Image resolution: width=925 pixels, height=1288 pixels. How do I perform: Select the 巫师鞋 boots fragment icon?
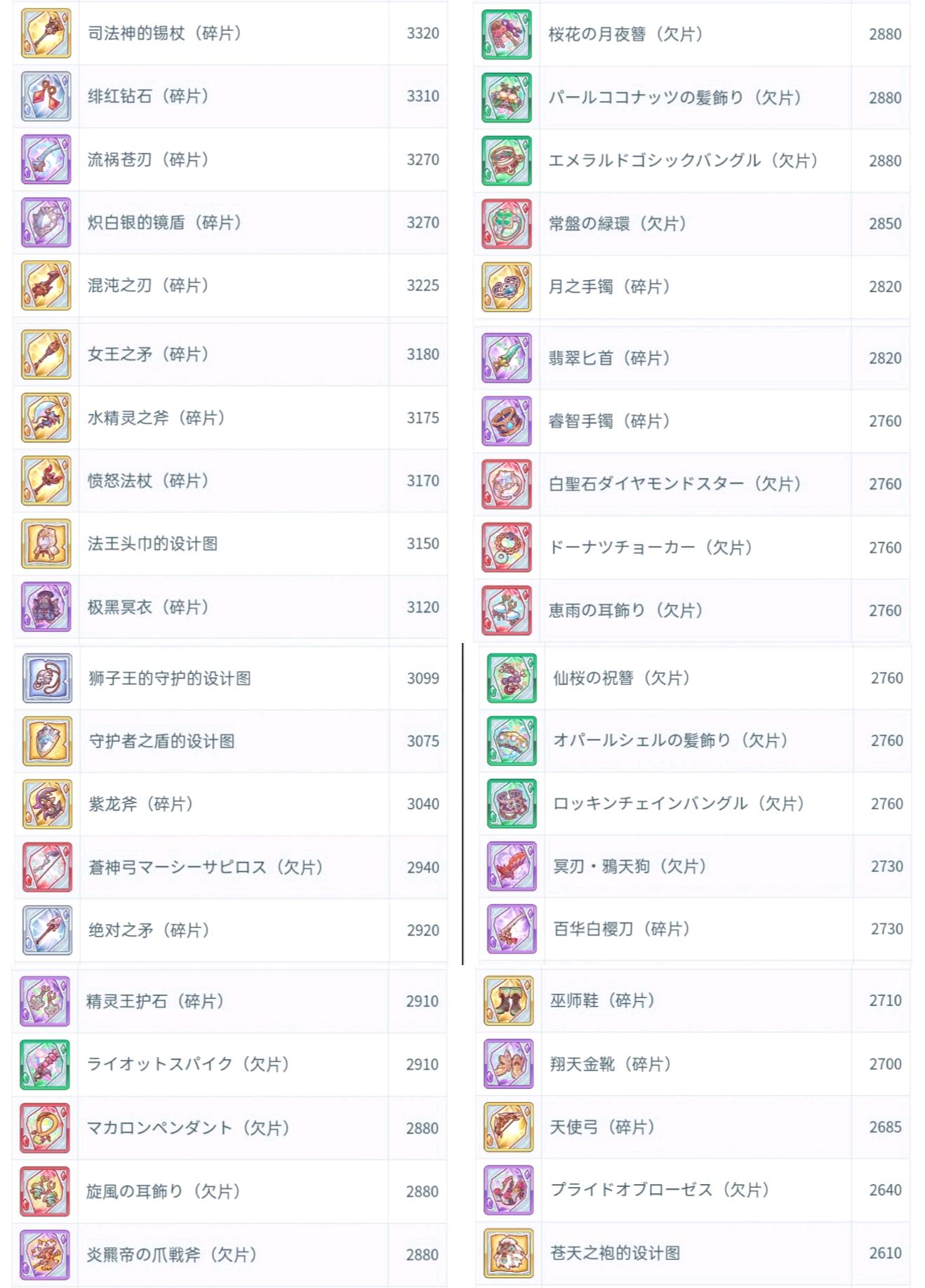point(508,1000)
